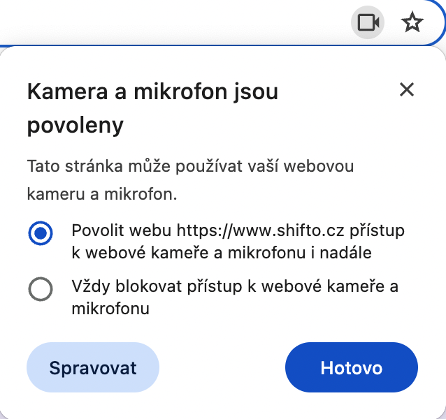This screenshot has height=420, width=446.
Task: Close the camera and microphone popup
Action: coord(407,90)
